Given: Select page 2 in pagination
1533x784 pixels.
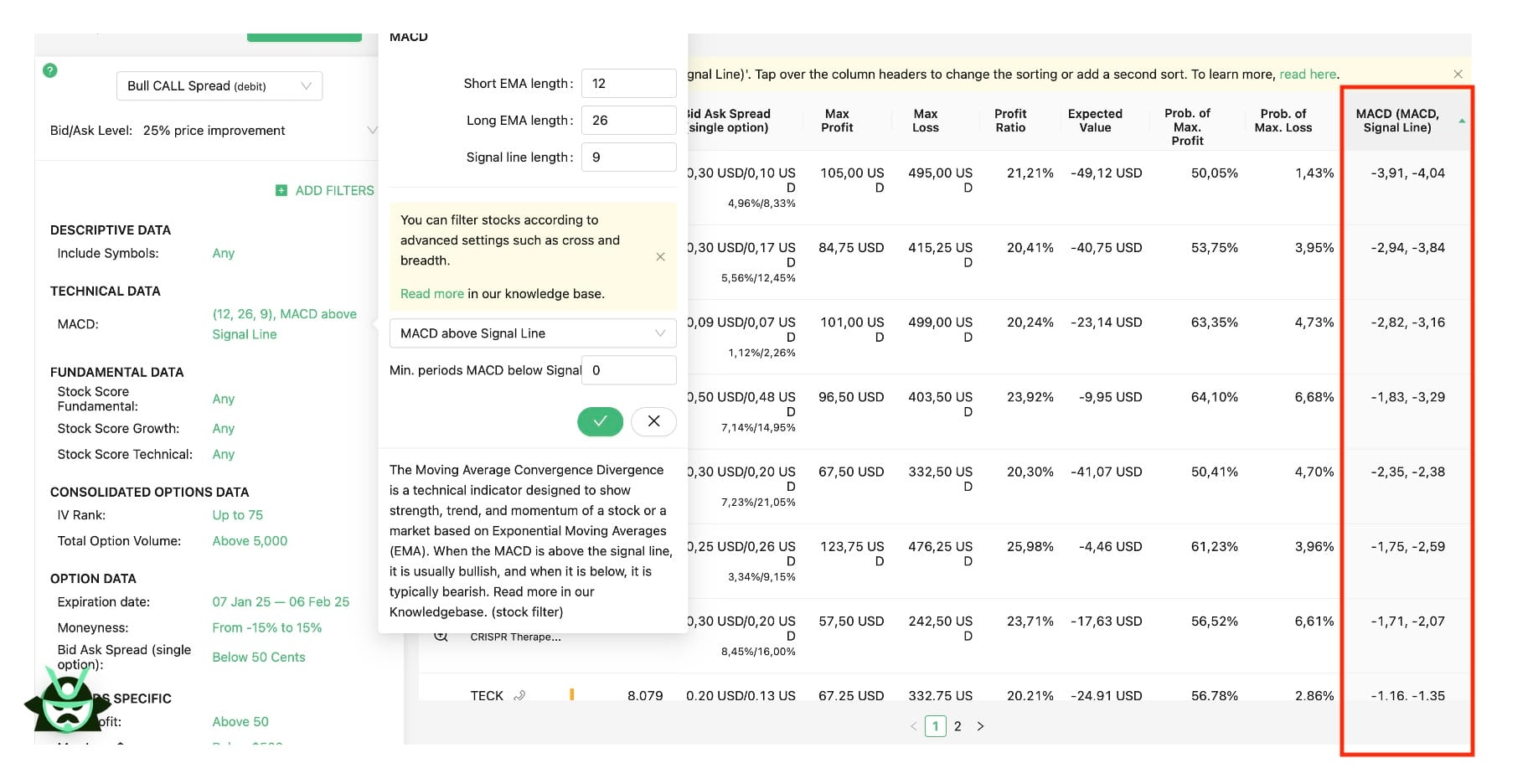Looking at the screenshot, I should coord(957,726).
